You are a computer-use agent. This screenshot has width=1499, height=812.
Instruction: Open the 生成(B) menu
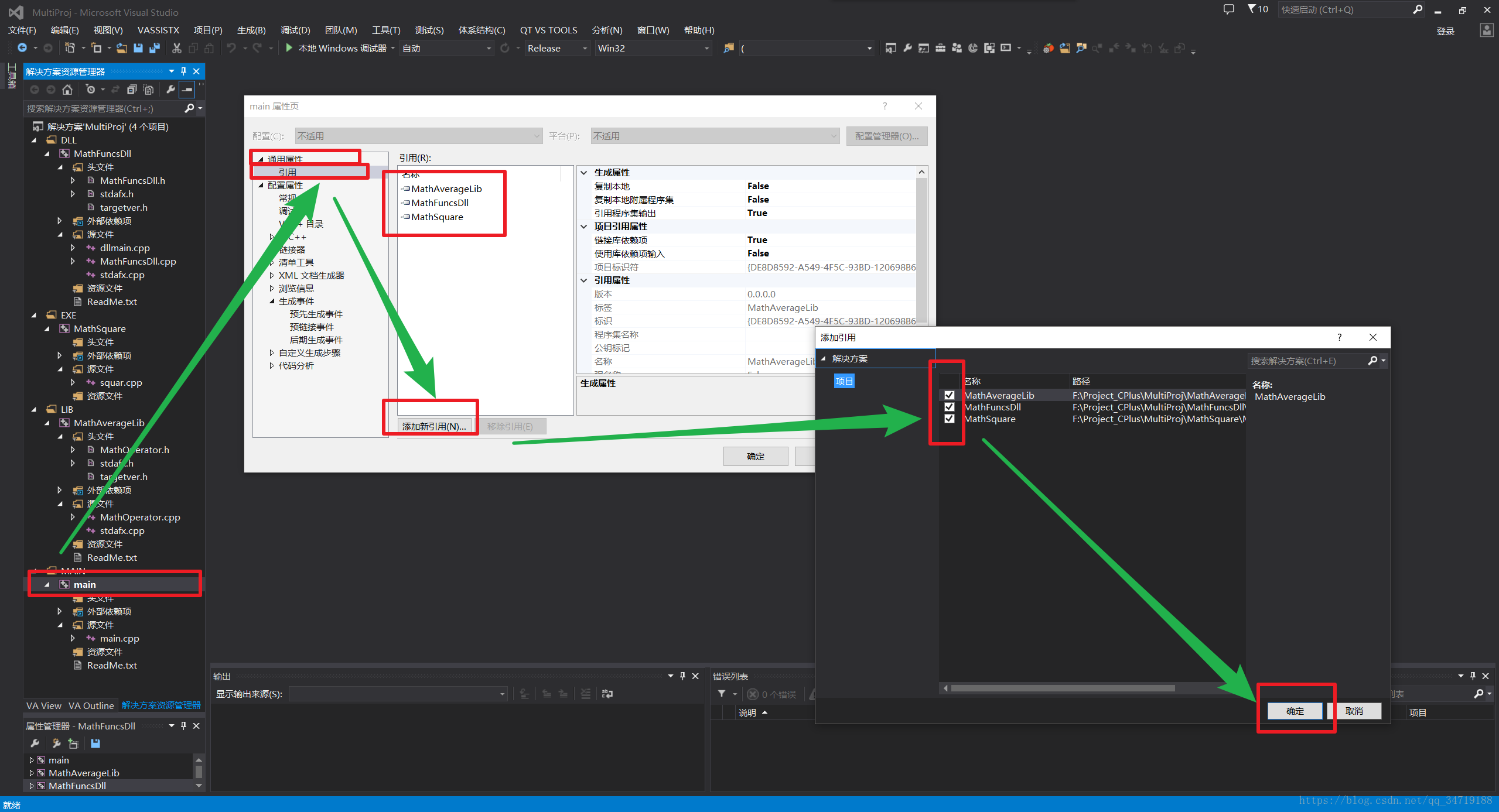(251, 30)
